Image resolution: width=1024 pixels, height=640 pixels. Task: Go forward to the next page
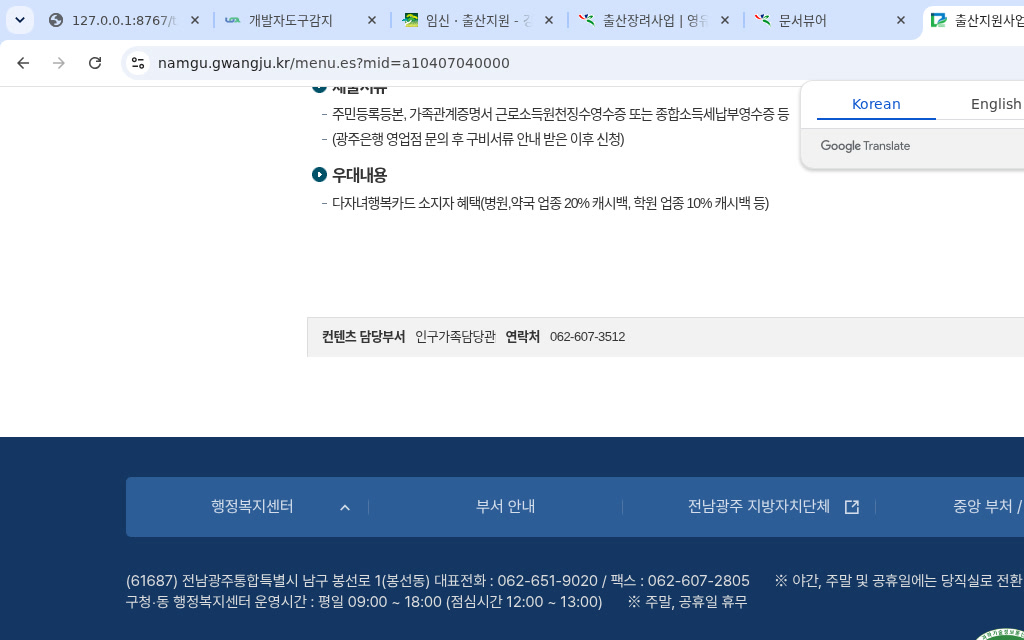(x=59, y=63)
